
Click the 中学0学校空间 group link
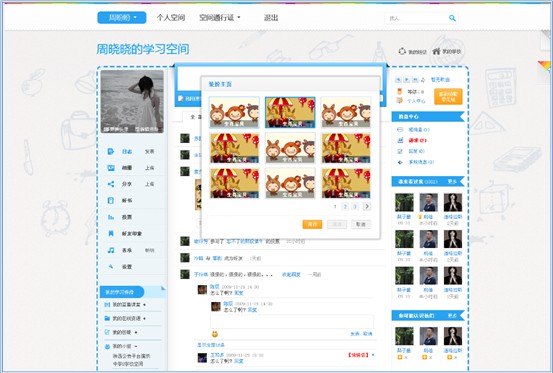click(128, 363)
